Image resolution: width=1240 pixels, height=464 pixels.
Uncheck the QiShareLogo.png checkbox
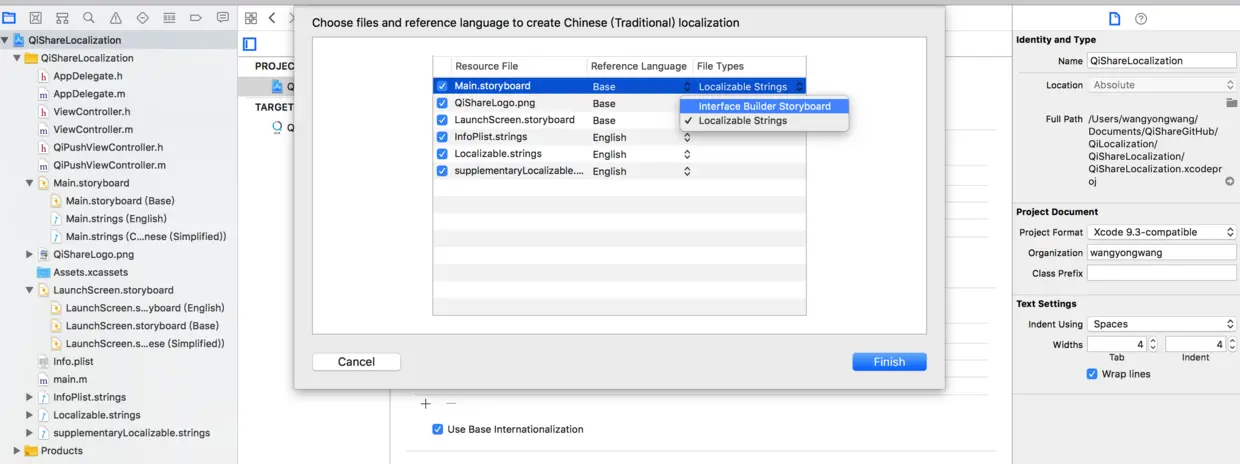(x=442, y=103)
